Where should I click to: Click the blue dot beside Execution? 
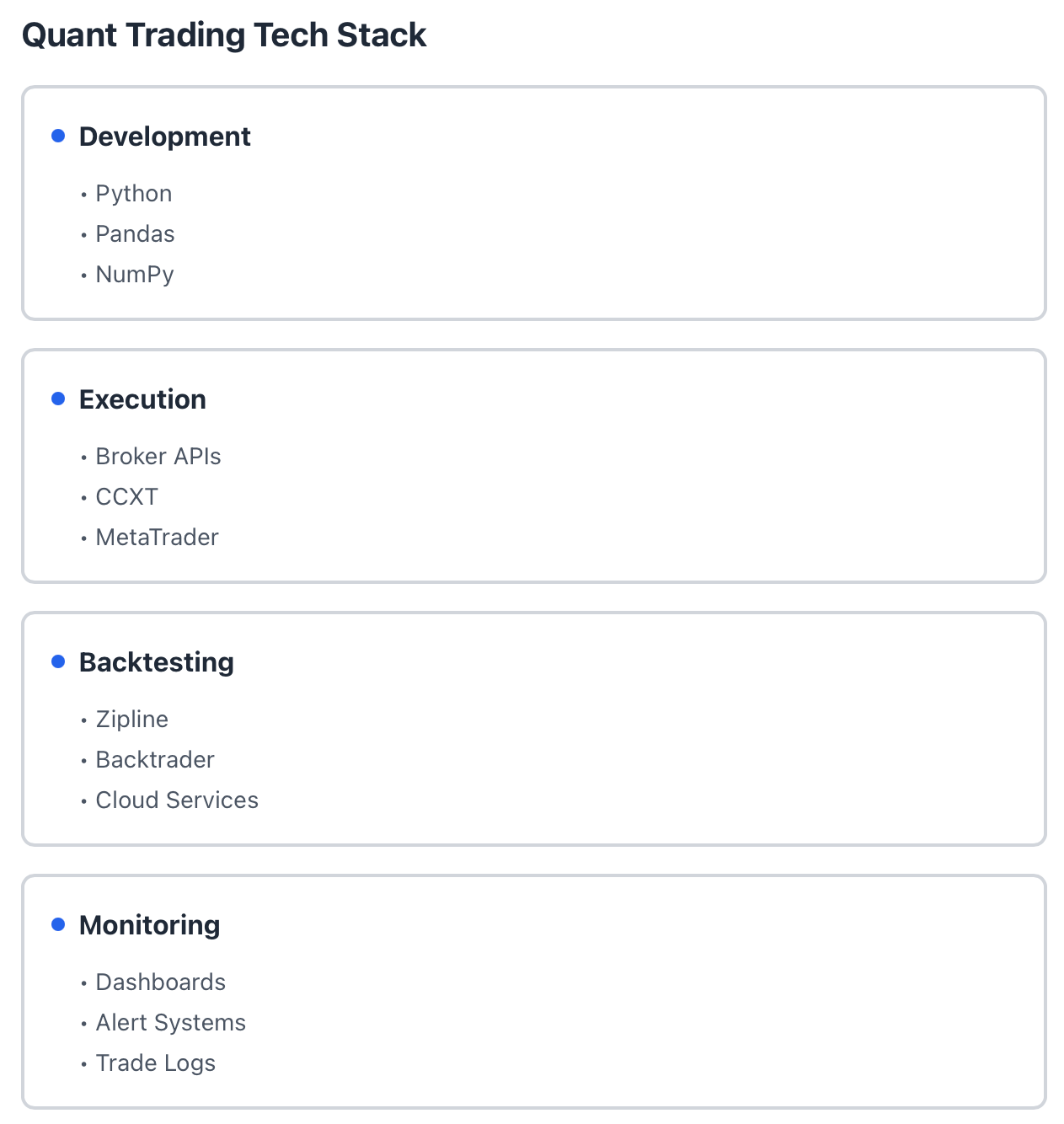point(58,399)
